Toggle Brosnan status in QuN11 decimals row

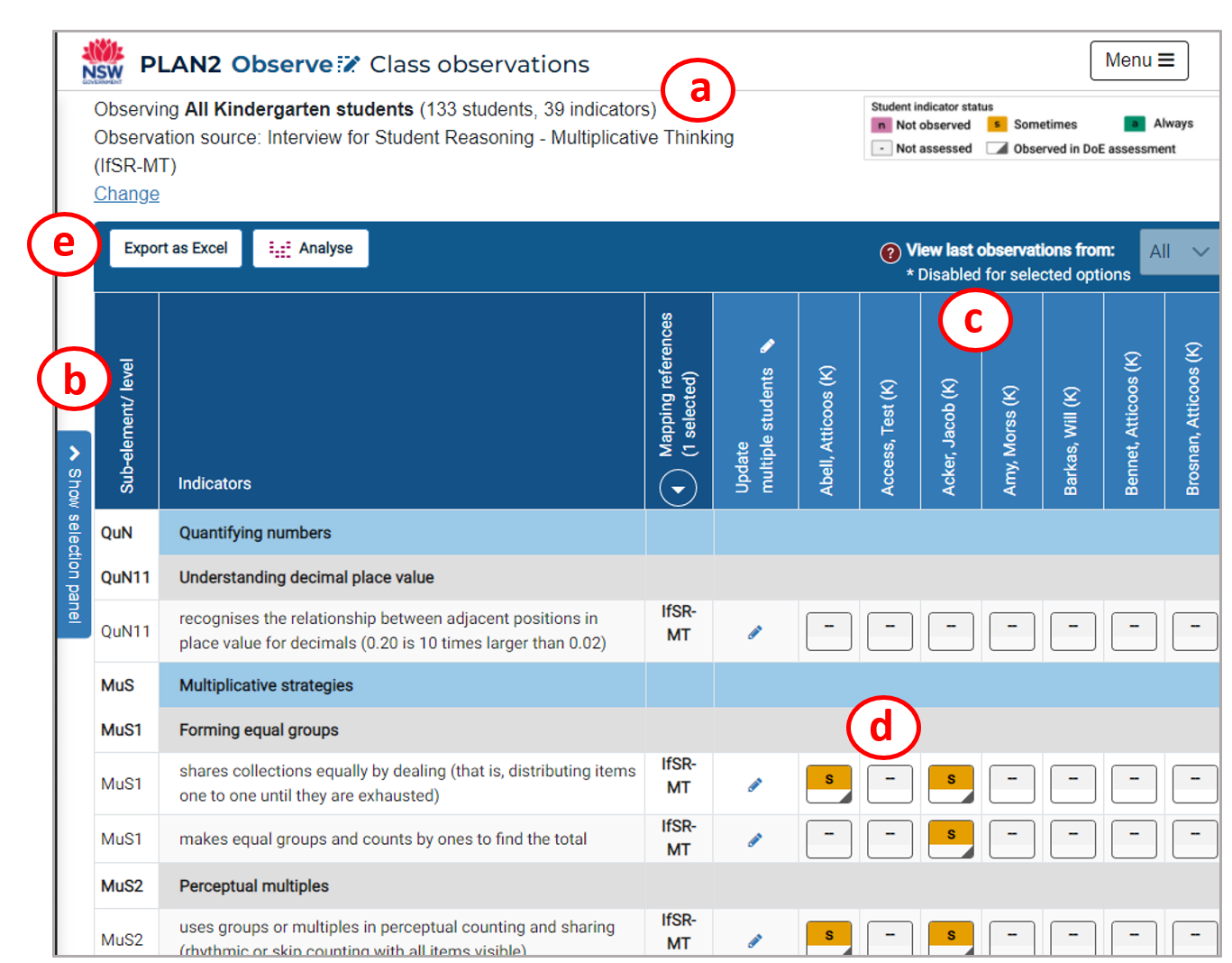(1195, 631)
